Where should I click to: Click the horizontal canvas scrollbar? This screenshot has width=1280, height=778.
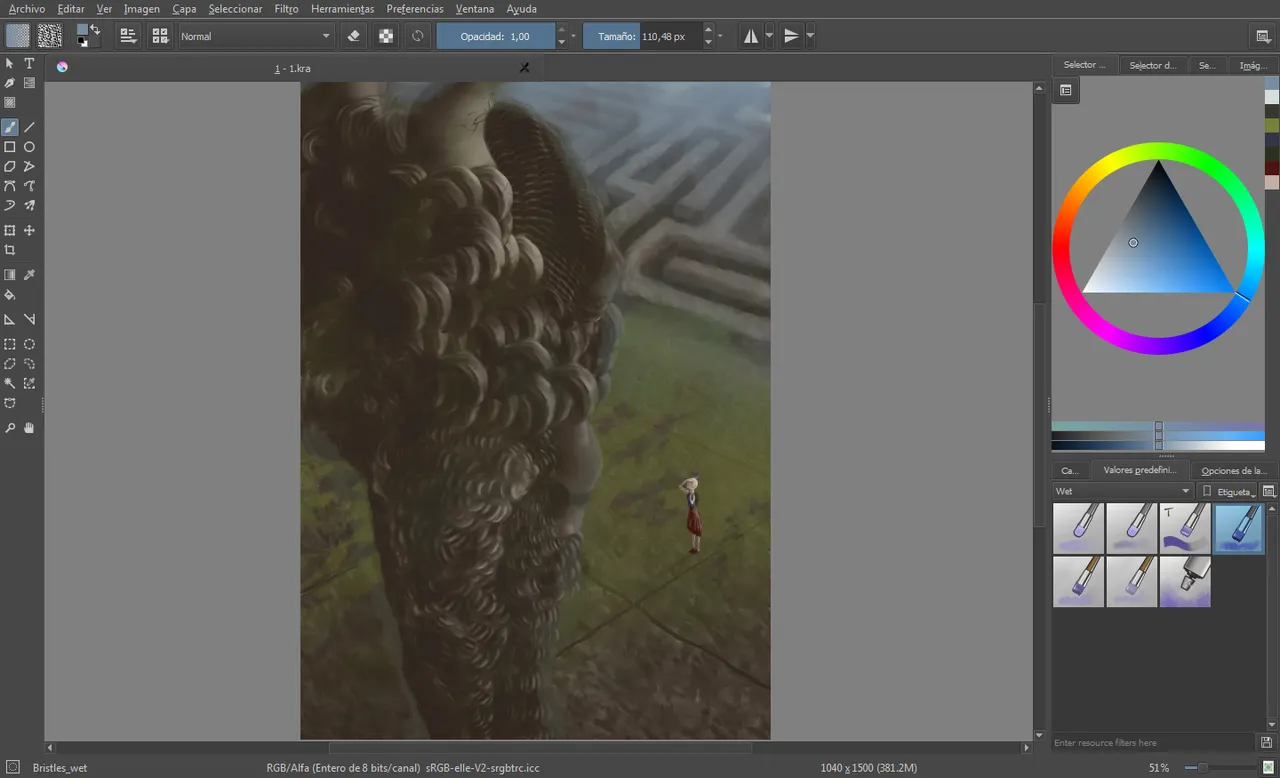[x=540, y=747]
